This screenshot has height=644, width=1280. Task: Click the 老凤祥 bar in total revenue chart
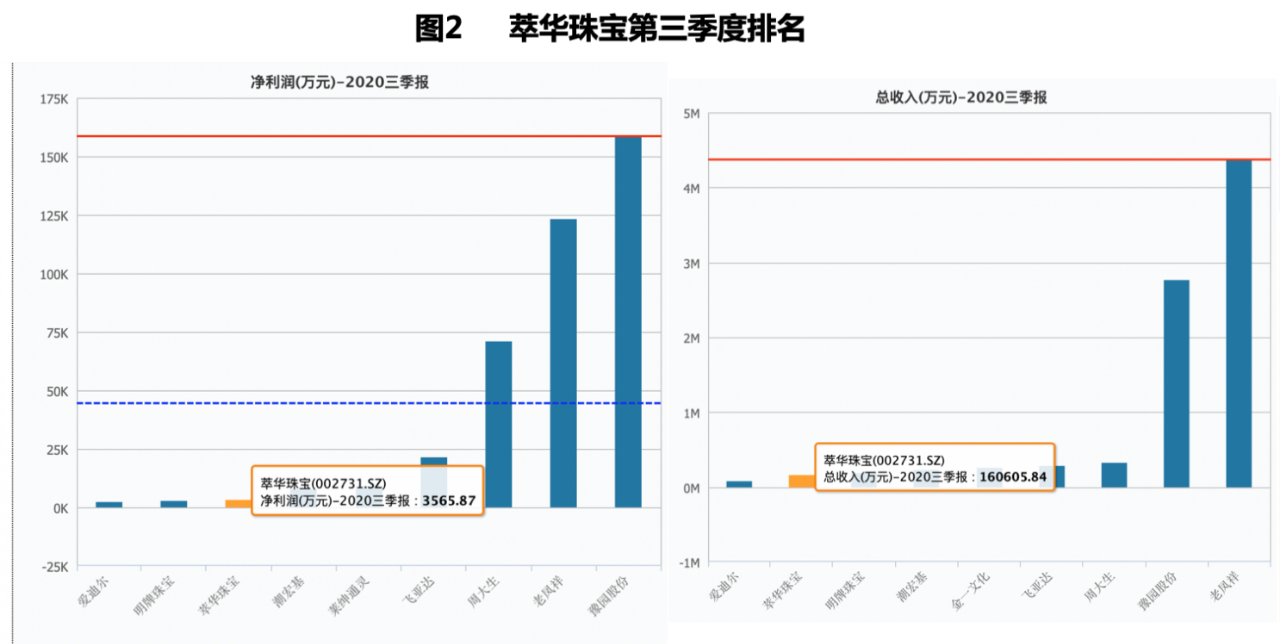(1238, 323)
